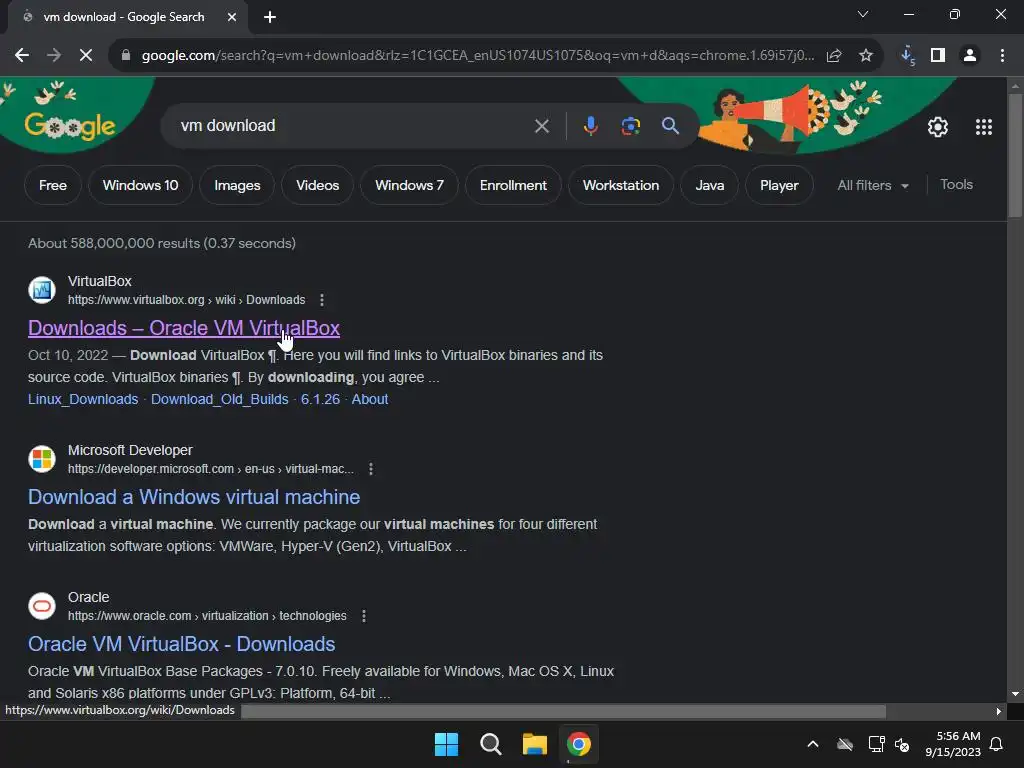1024x768 pixels.
Task: Open Microsoft Developer result three-dot options
Action: coord(371,469)
